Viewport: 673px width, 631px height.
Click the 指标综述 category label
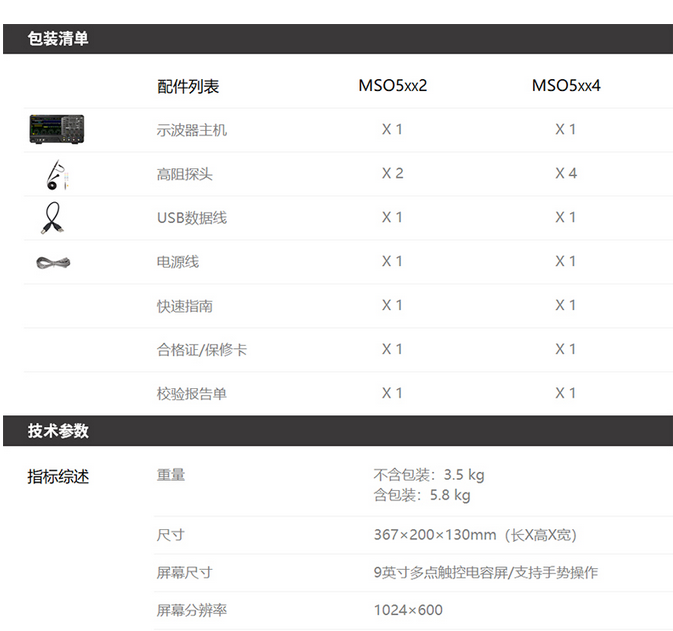58,477
